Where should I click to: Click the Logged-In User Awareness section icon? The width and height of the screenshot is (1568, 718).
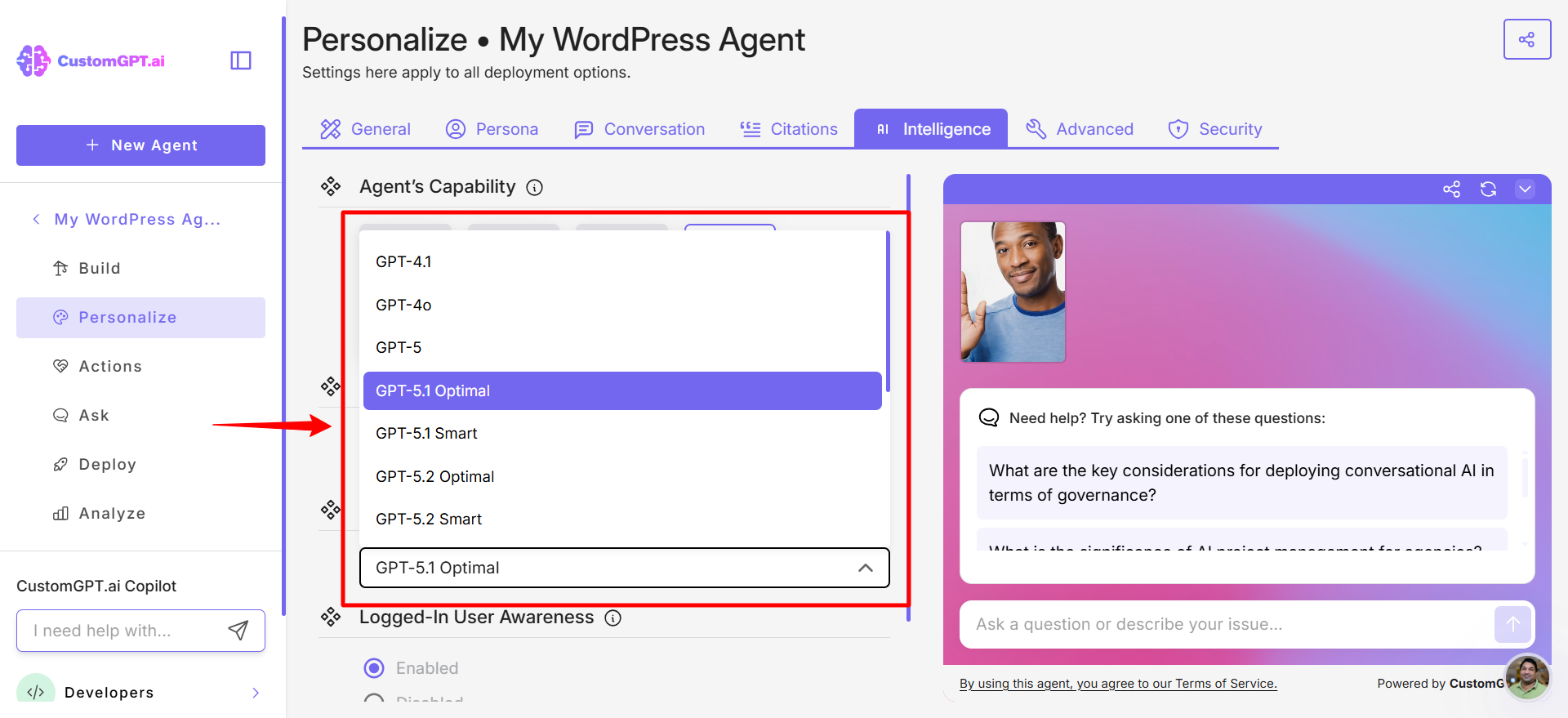tap(331, 617)
